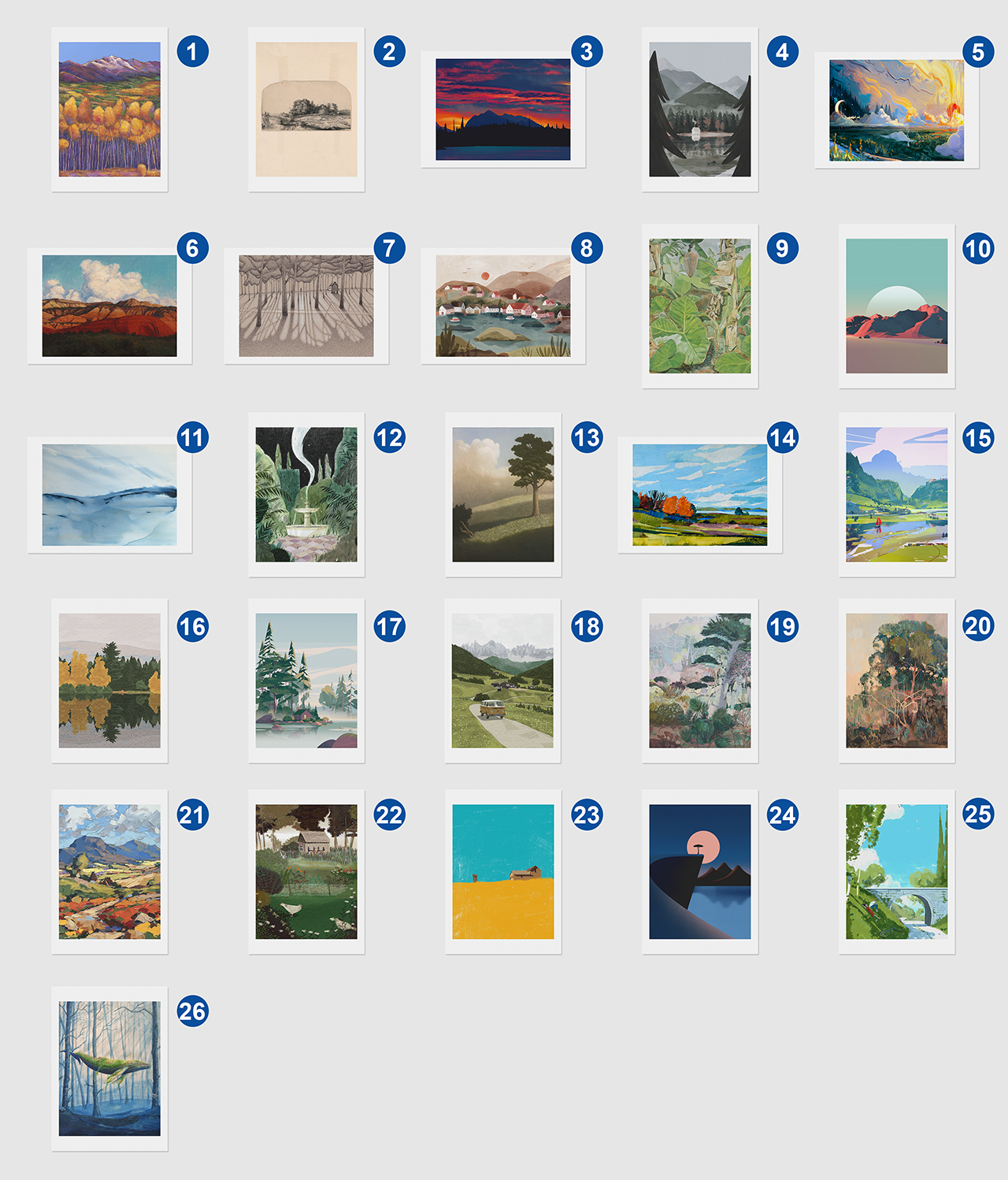
Task: Click the number 23 badge
Action: [586, 814]
